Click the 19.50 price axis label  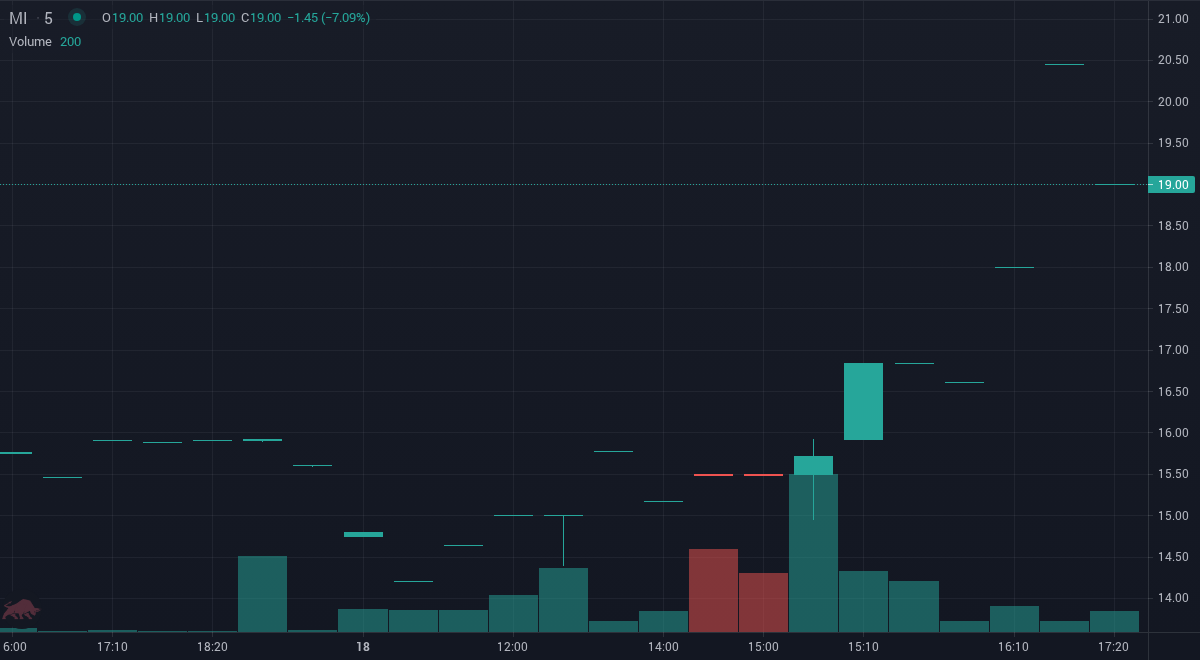(1172, 143)
